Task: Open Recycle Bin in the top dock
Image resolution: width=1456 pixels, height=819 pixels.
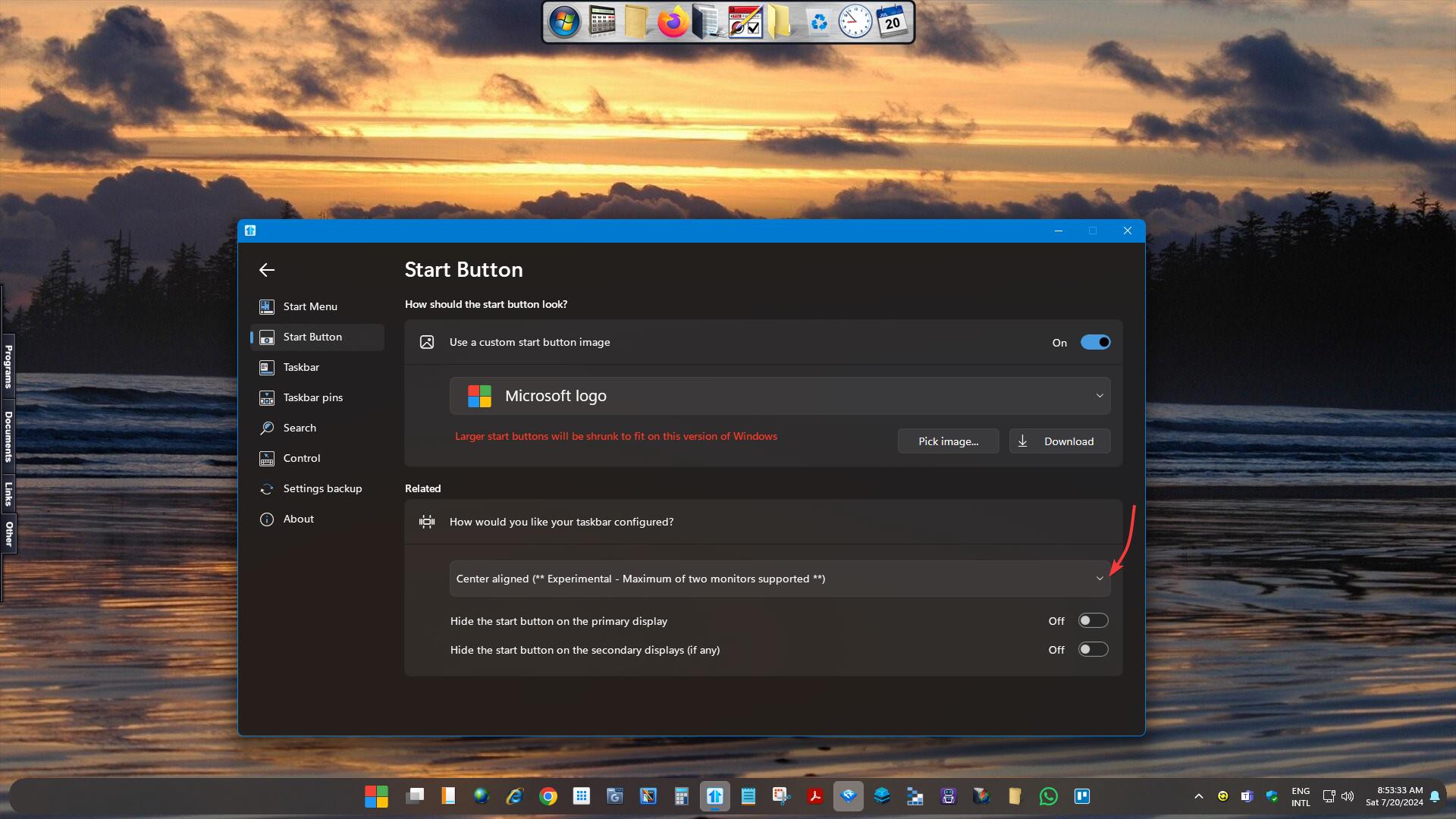Action: point(818,22)
